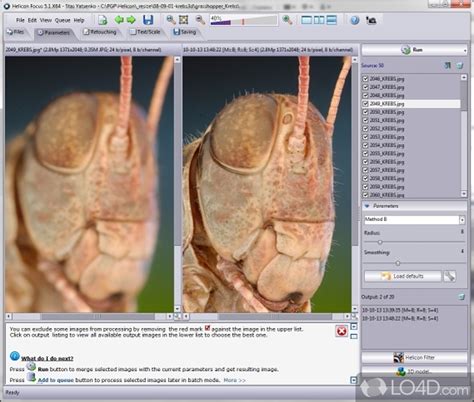Viewport: 474px width, 402px height.
Task: Click the Helicon Filter button
Action: pos(414,358)
